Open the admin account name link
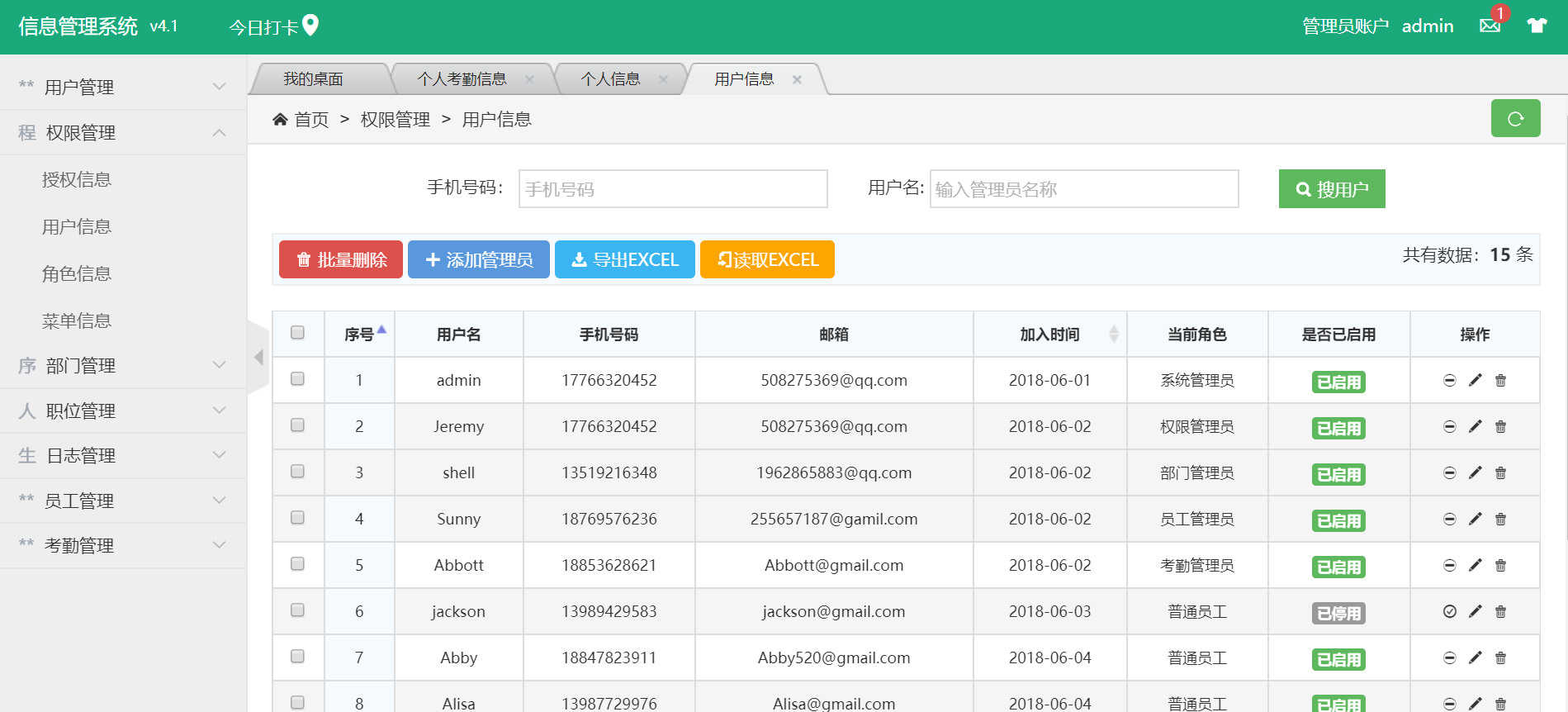 pos(1428,26)
